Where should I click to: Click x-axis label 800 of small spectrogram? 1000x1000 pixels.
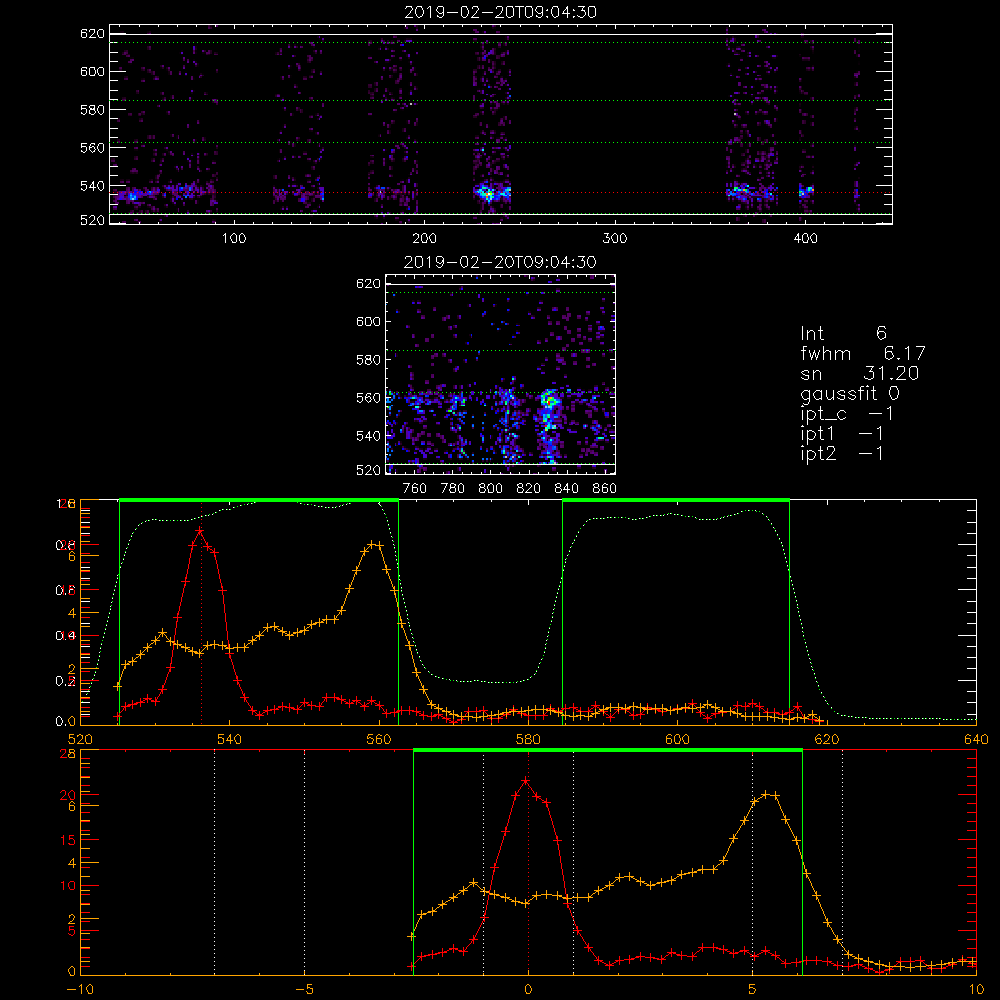(x=490, y=489)
